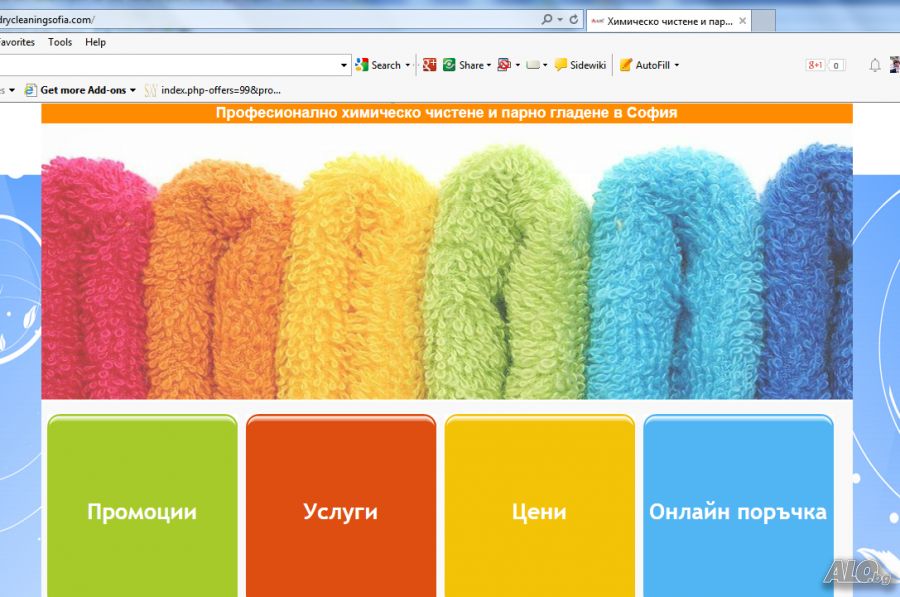Click the grey rectangular toolbar icon

tap(533, 65)
